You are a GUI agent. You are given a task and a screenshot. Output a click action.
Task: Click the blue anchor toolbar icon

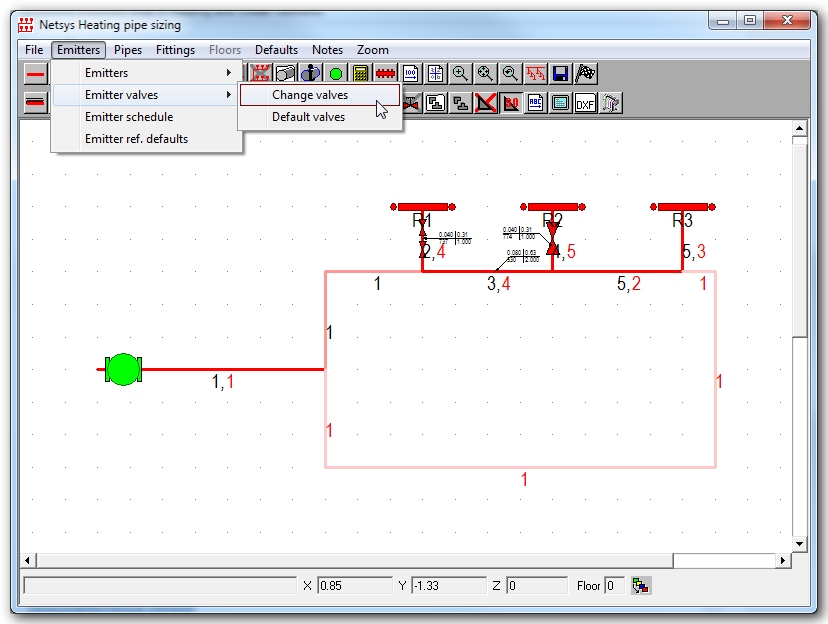pyautogui.click(x=310, y=73)
